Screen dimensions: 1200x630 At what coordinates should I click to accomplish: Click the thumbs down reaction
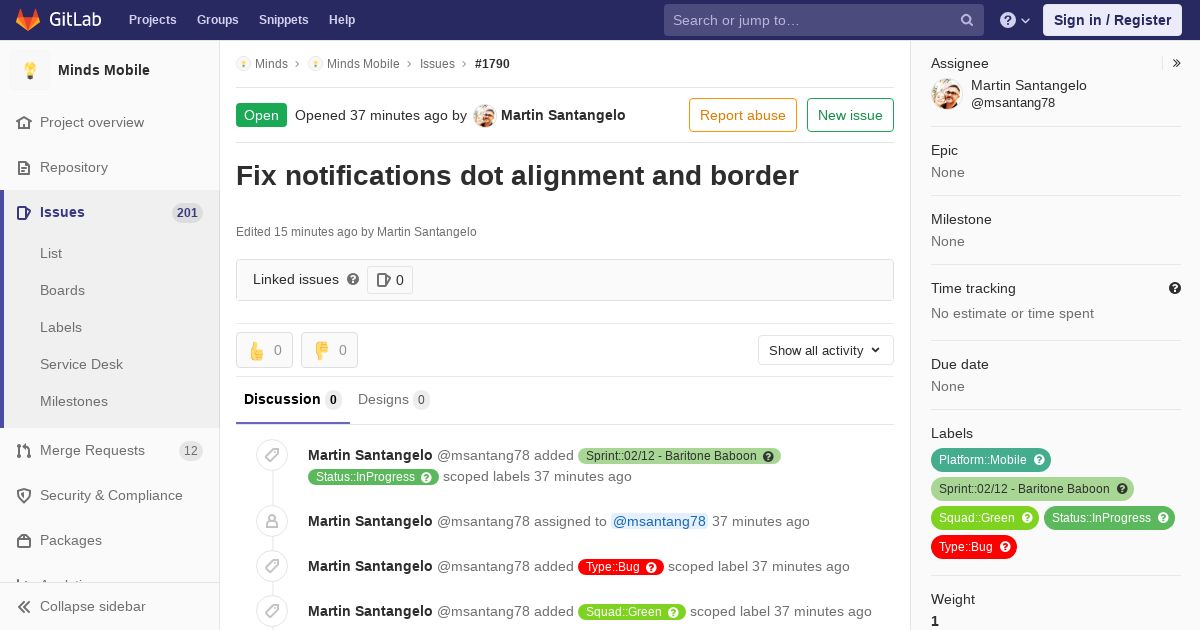tap(329, 350)
